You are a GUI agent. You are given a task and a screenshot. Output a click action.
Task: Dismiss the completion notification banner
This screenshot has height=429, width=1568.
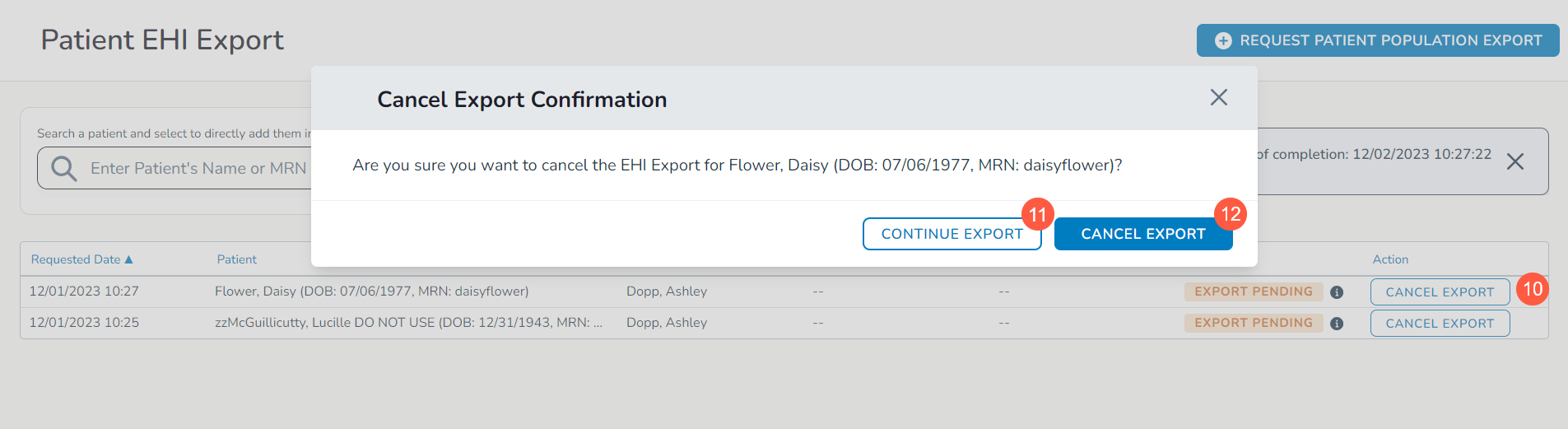click(x=1514, y=161)
